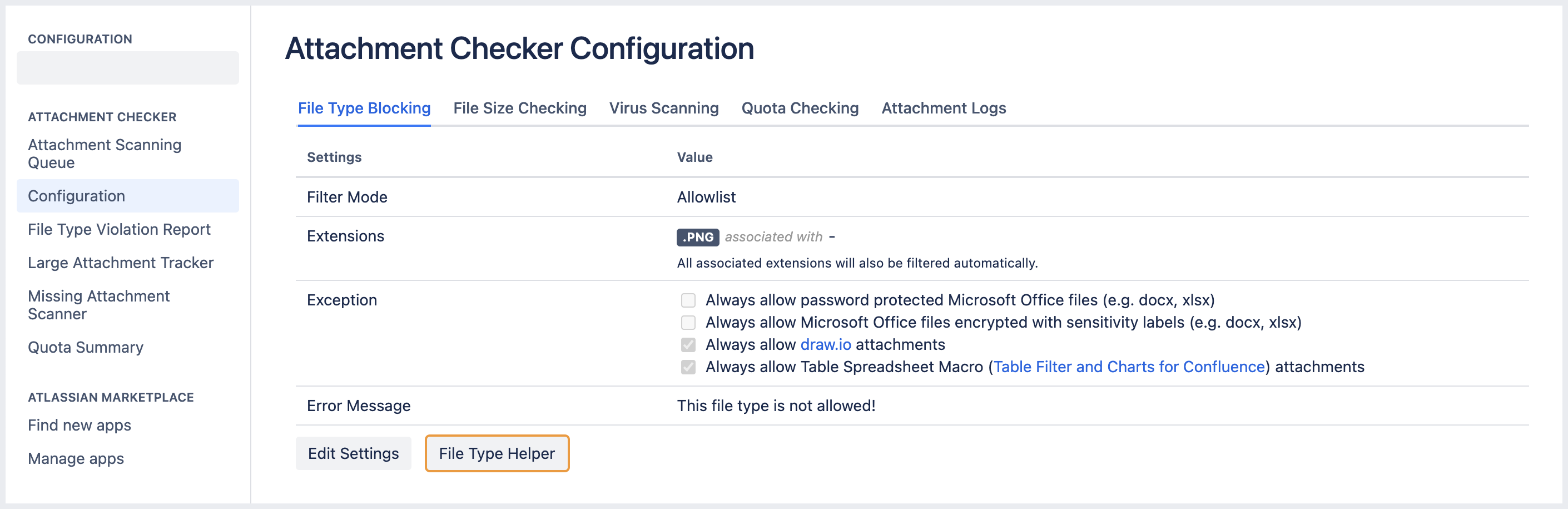The height and width of the screenshot is (509, 1568).
Task: Click the Edit Settings button
Action: tap(353, 453)
